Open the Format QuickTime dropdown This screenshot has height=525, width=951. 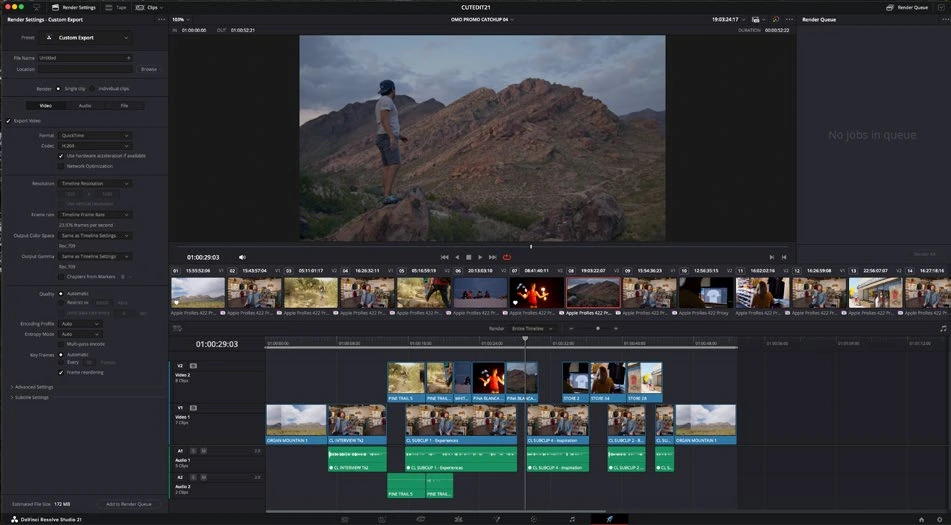coord(95,136)
